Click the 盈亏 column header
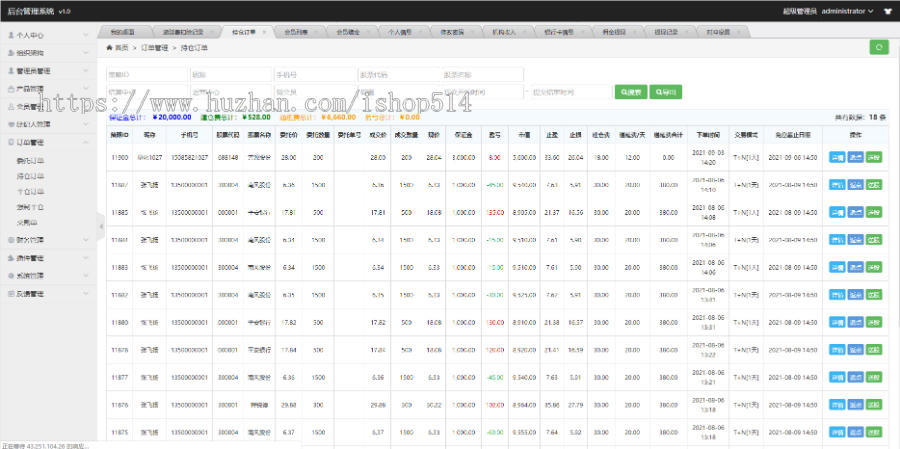The height and width of the screenshot is (449, 900). point(493,135)
